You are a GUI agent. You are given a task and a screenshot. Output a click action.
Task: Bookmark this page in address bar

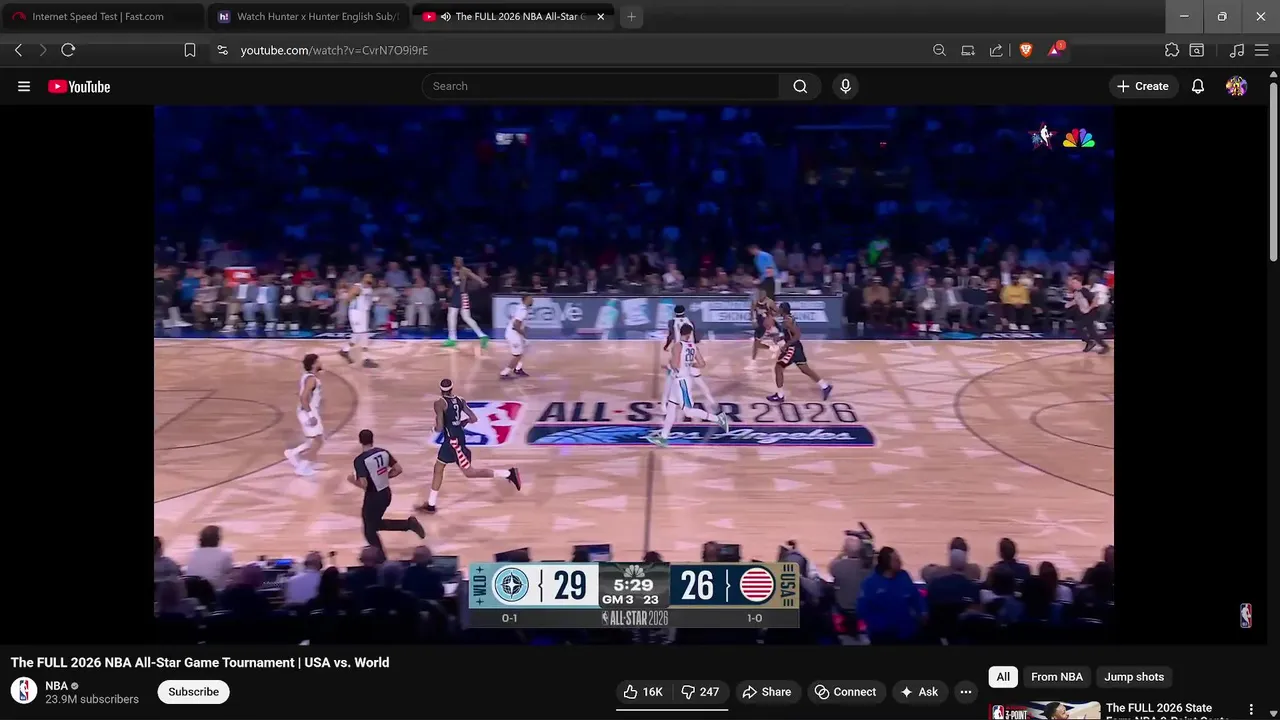190,50
